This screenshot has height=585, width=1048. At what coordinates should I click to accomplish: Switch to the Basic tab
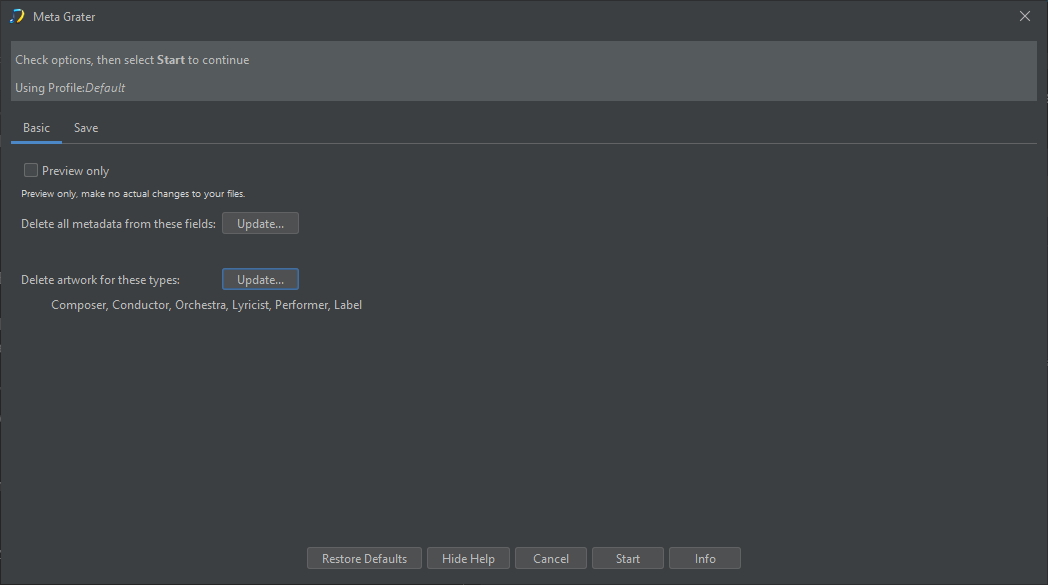pos(36,128)
